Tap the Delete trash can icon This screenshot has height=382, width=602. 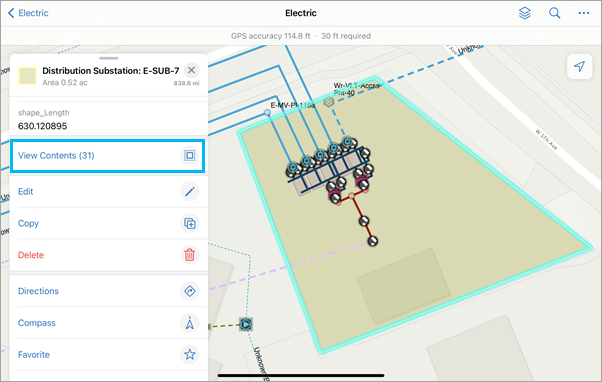[190, 255]
